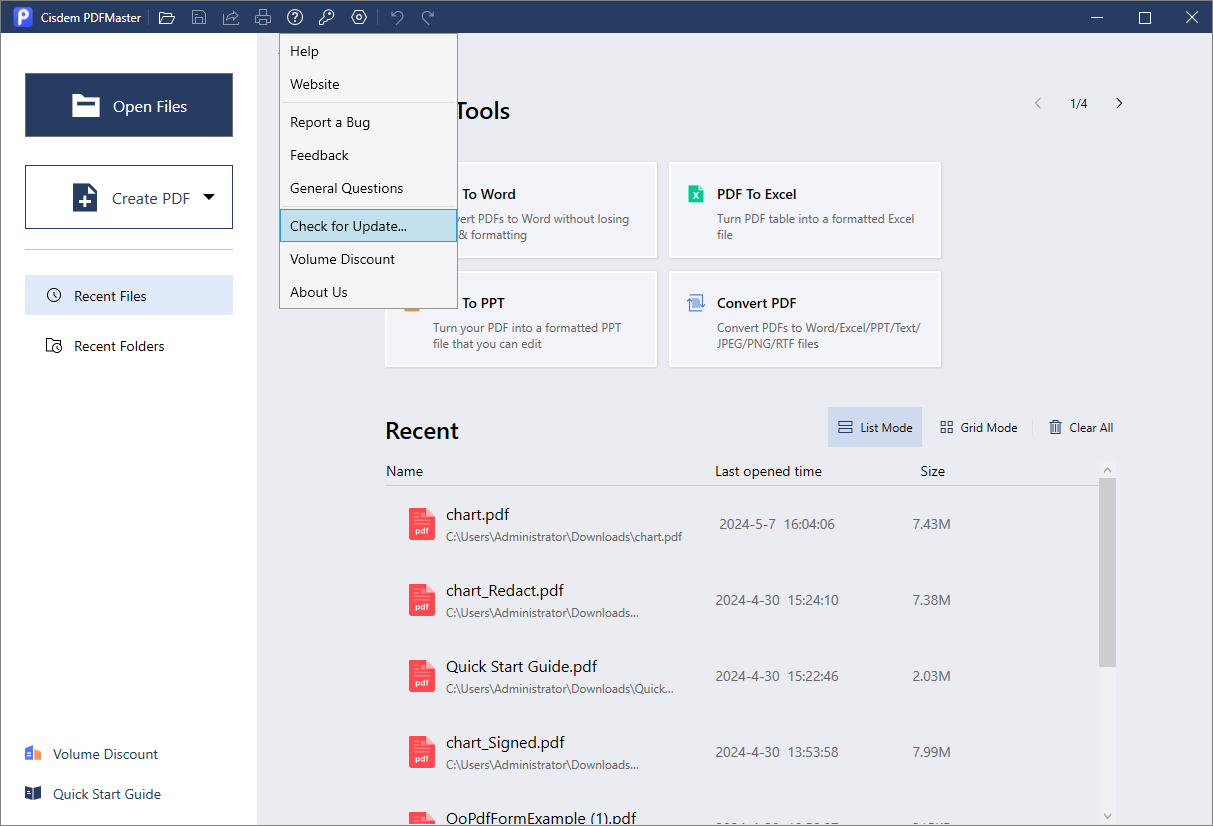The height and width of the screenshot is (826, 1213).
Task: Expand the Create PDF dropdown arrow
Action: pyautogui.click(x=209, y=197)
